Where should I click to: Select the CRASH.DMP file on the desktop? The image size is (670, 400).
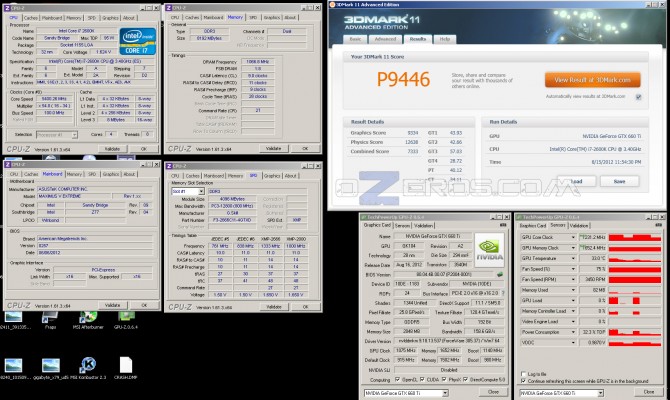click(126, 365)
